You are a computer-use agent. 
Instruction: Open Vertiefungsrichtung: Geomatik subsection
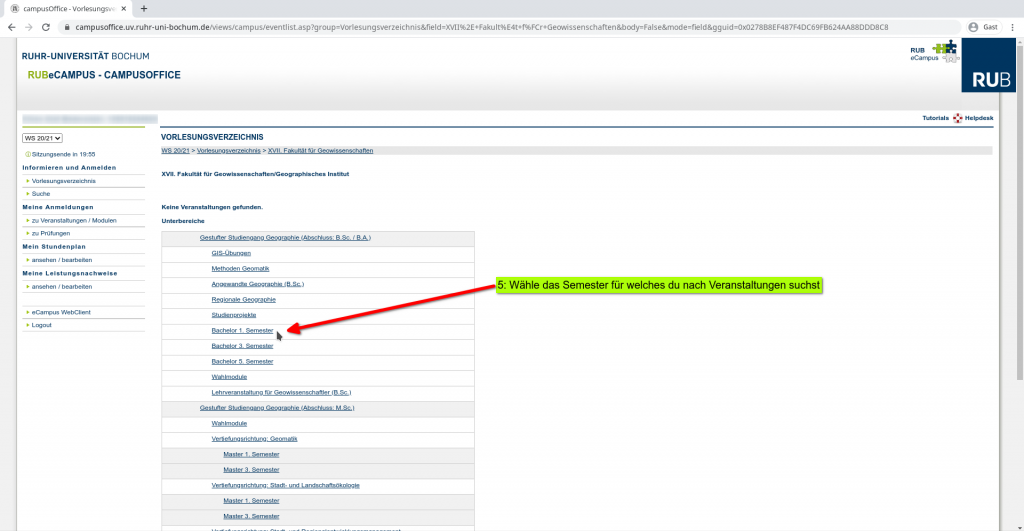[x=255, y=439]
